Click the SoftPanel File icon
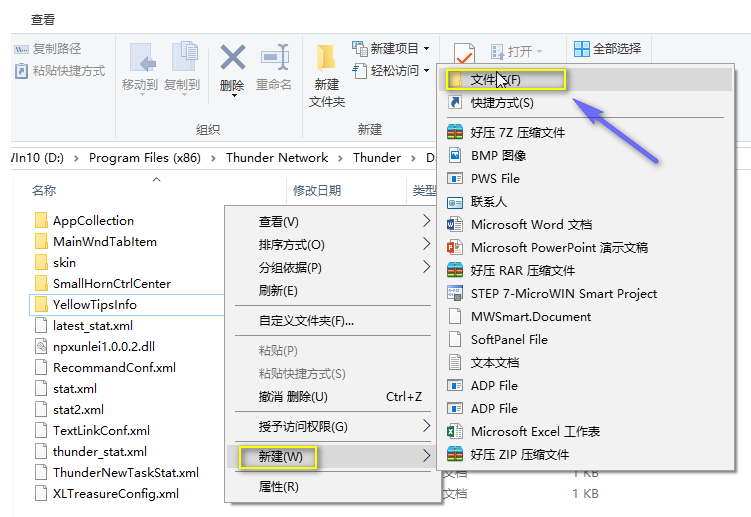Screen dimensions: 751x517 [x=455, y=339]
